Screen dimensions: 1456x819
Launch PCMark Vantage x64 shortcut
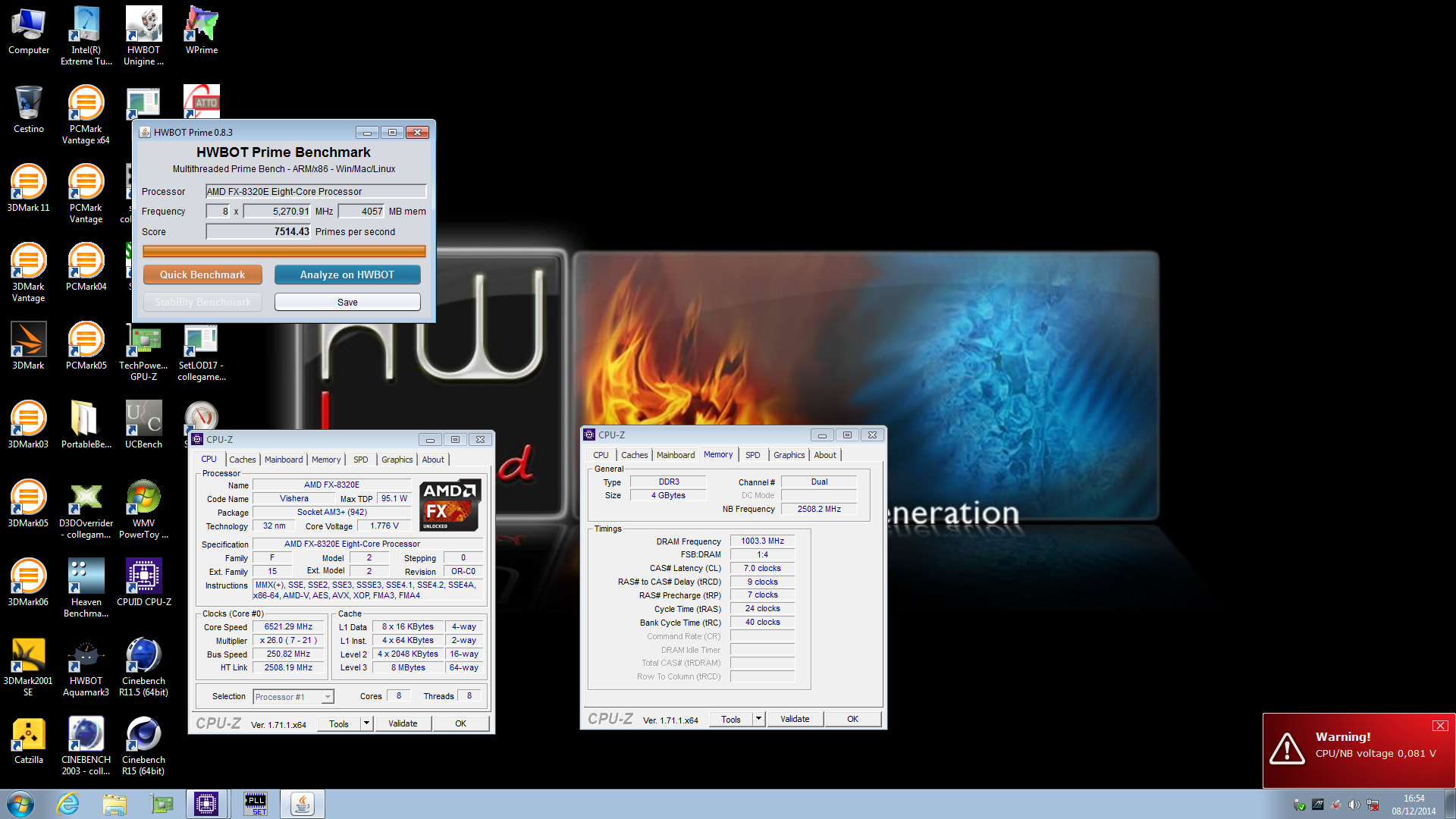[x=86, y=115]
